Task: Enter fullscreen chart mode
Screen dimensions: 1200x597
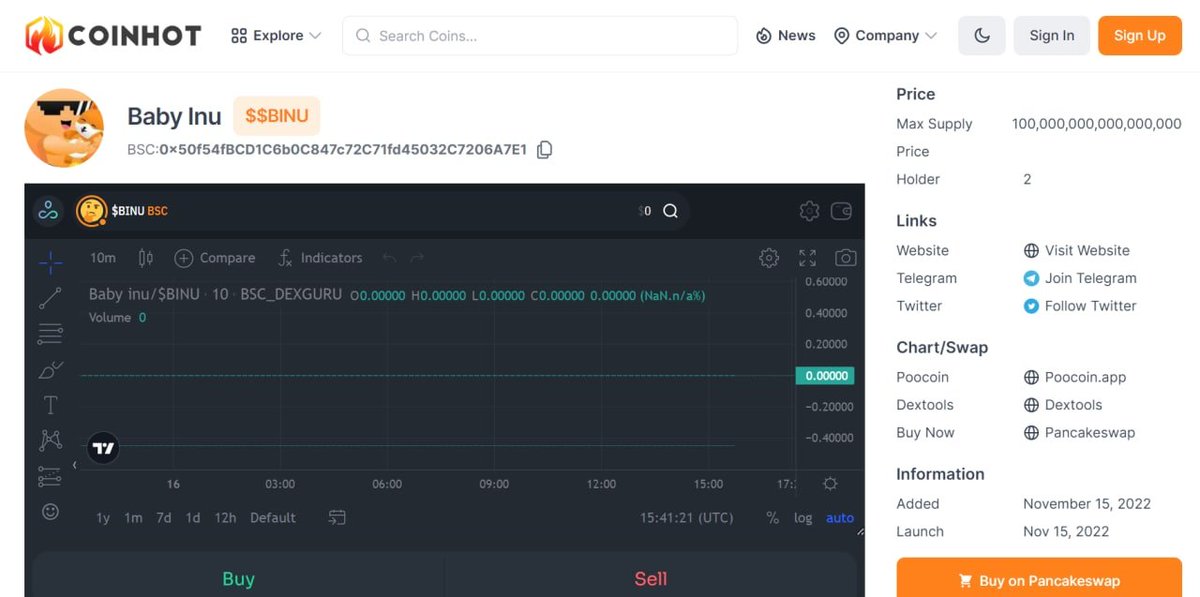Action: [x=808, y=258]
